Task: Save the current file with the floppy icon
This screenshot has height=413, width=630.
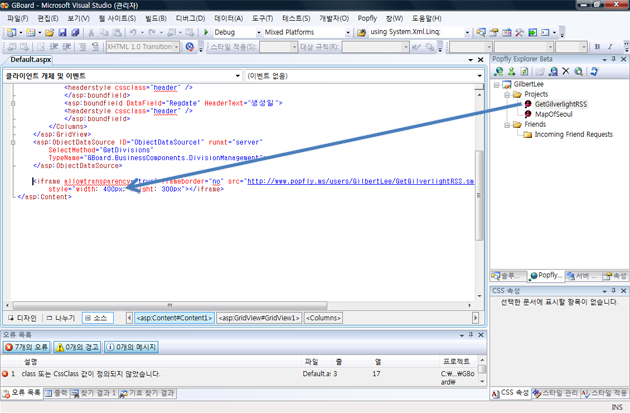Action: (62, 32)
